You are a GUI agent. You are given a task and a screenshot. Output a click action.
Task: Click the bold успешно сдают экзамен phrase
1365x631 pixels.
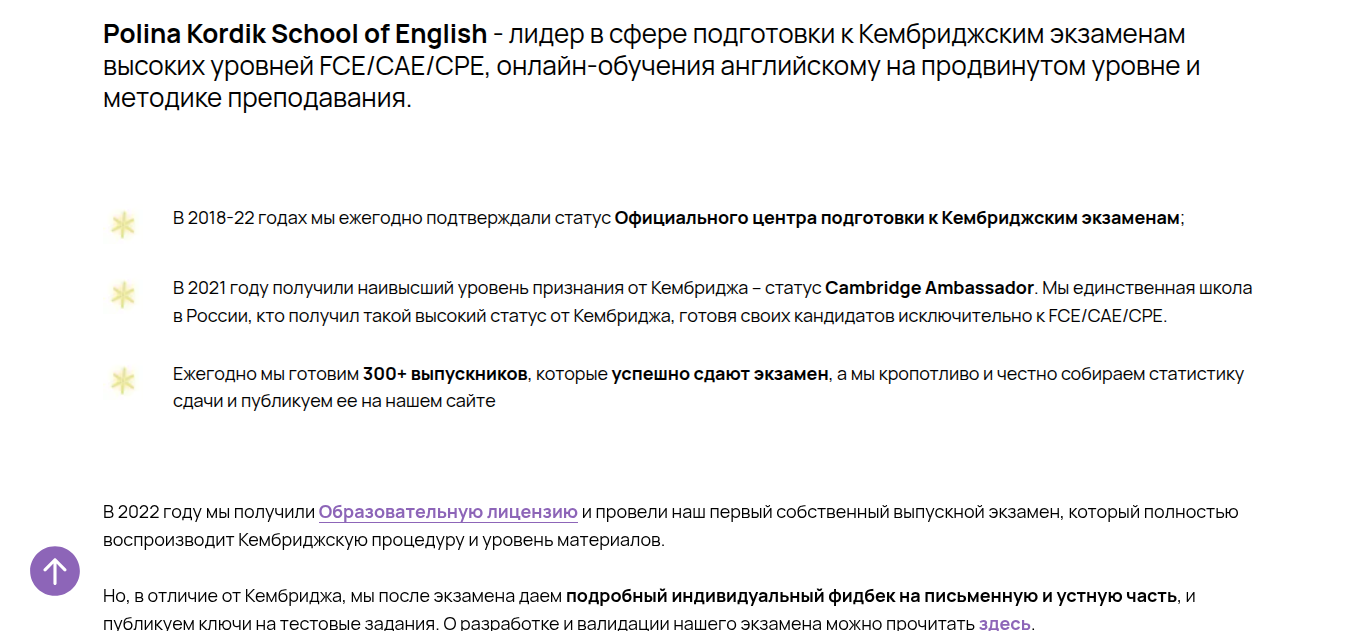point(720,374)
